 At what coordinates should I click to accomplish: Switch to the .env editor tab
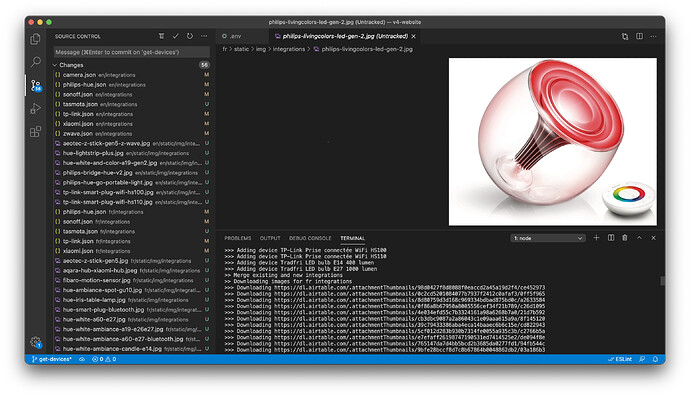(x=242, y=37)
